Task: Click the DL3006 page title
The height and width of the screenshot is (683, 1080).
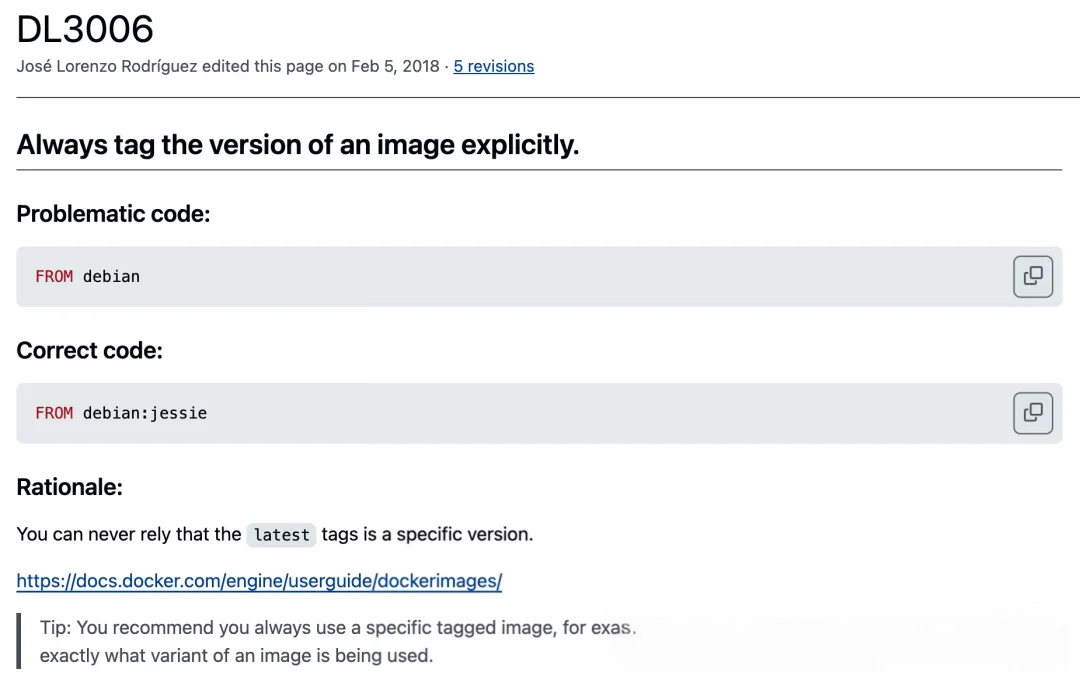Action: 85,29
